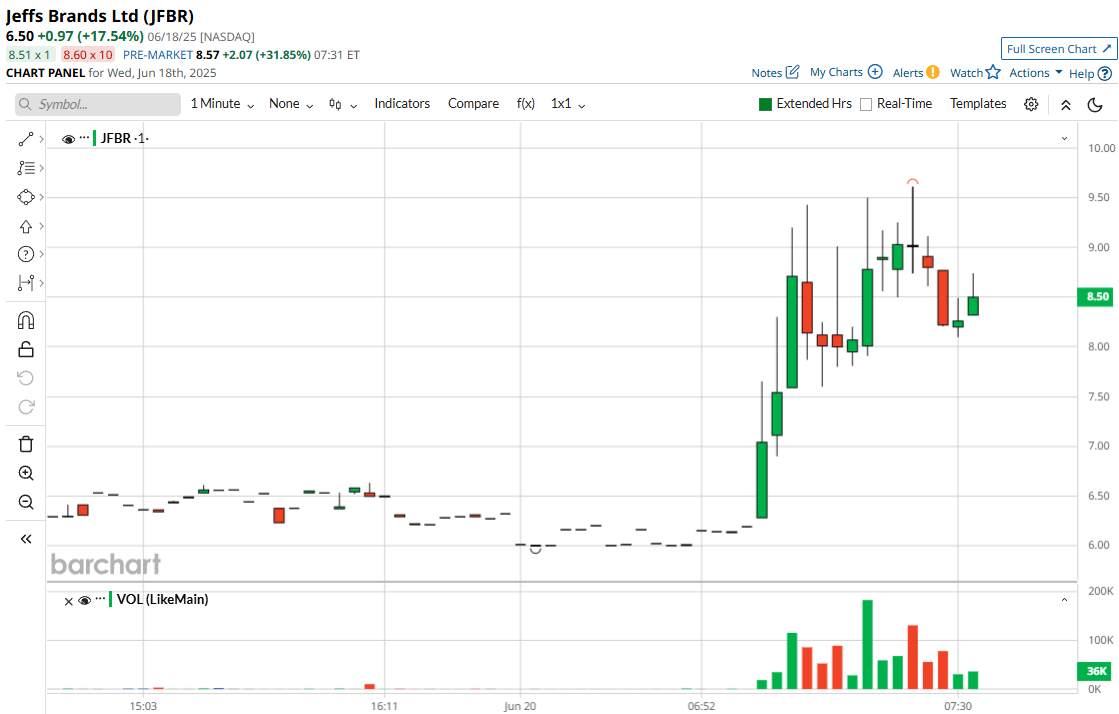Image resolution: width=1119 pixels, height=714 pixels.
Task: Click the Notes link
Action: pos(766,73)
